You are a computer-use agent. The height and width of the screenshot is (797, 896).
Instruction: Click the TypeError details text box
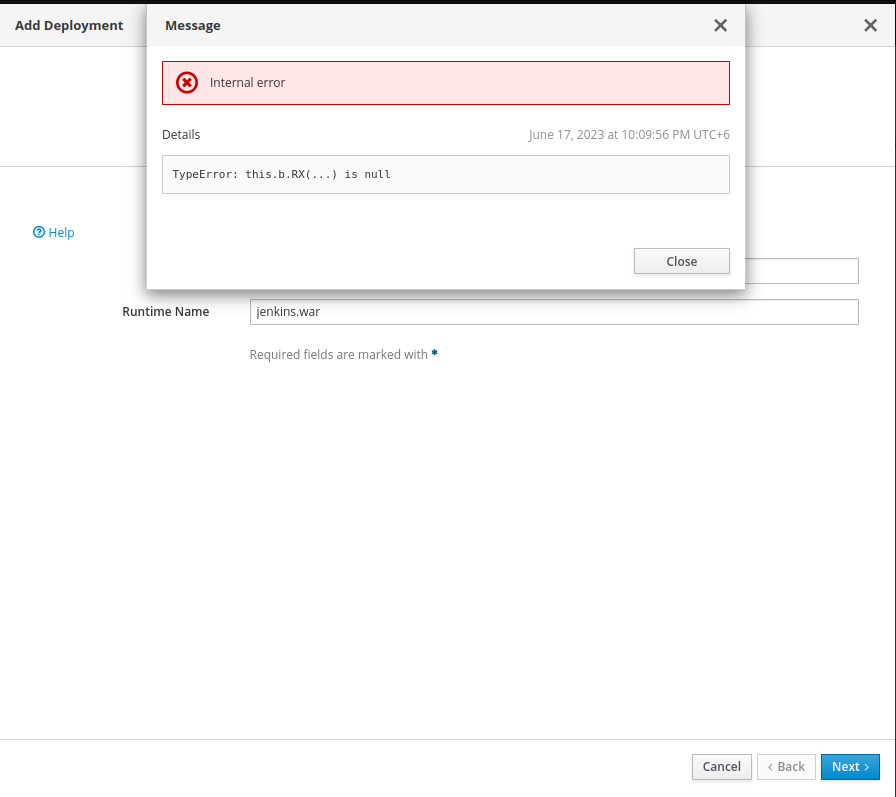(445, 174)
